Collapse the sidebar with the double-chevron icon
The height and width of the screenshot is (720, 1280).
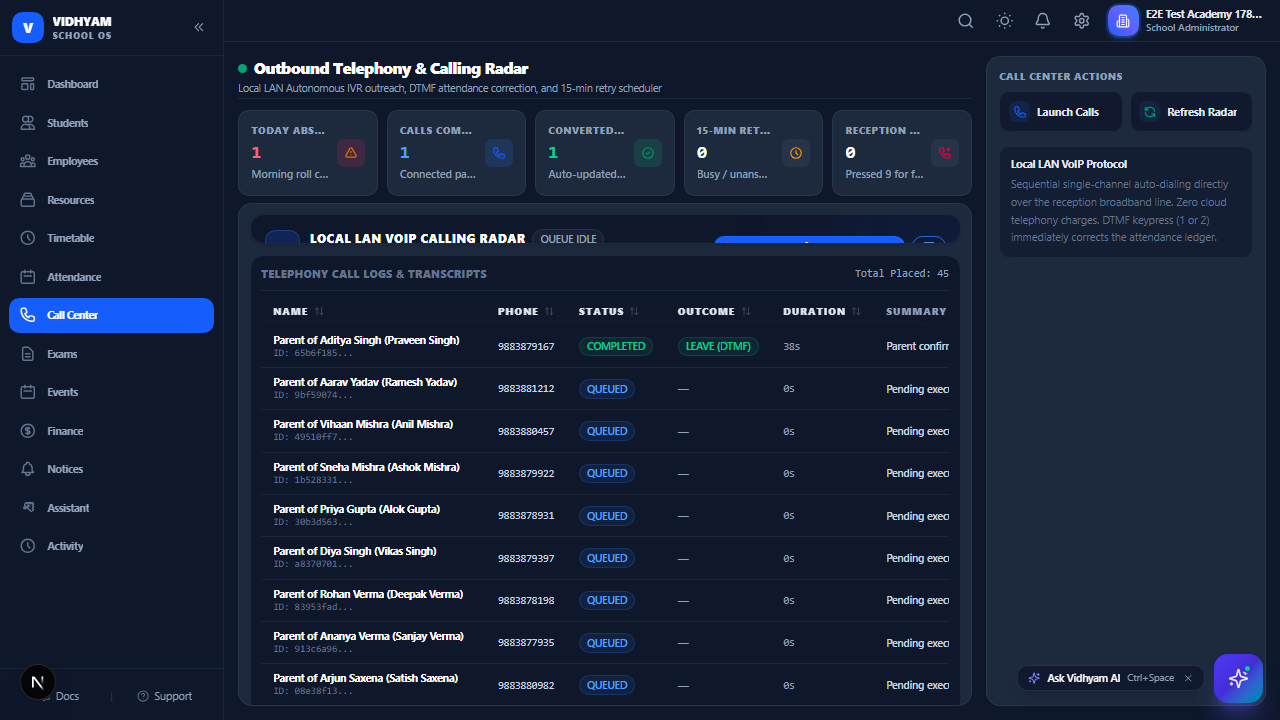point(199,27)
